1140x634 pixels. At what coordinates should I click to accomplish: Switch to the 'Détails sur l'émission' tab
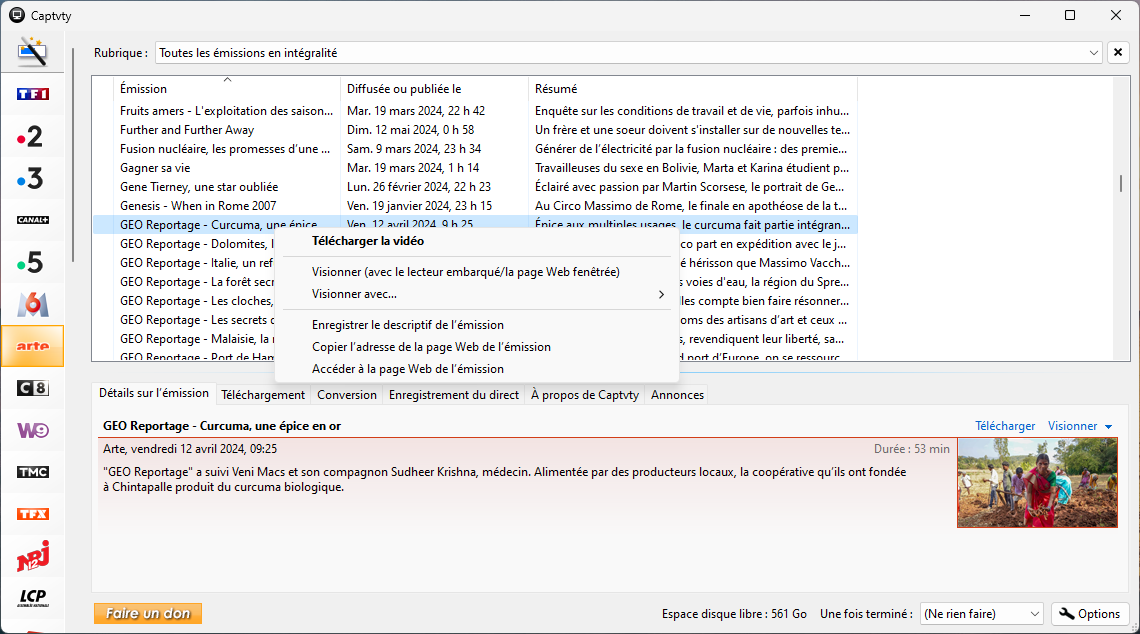(x=154, y=393)
